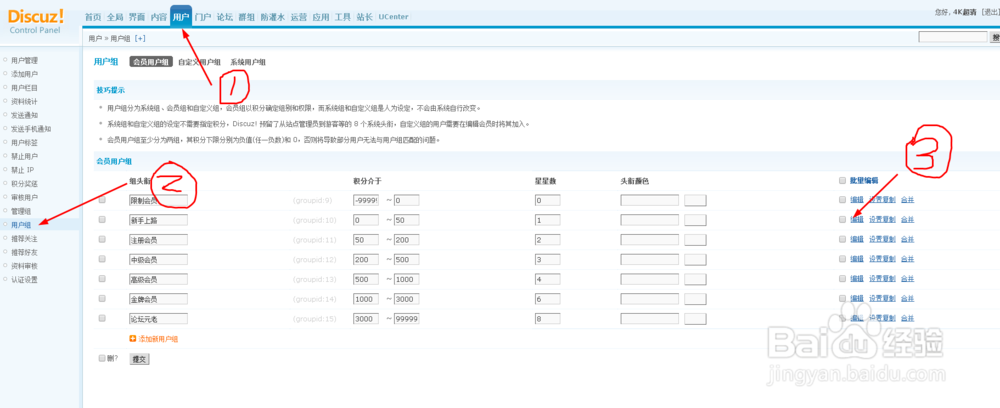Click the [+] link in the breadcrumb
The image size is (1000, 408).
tap(140, 38)
